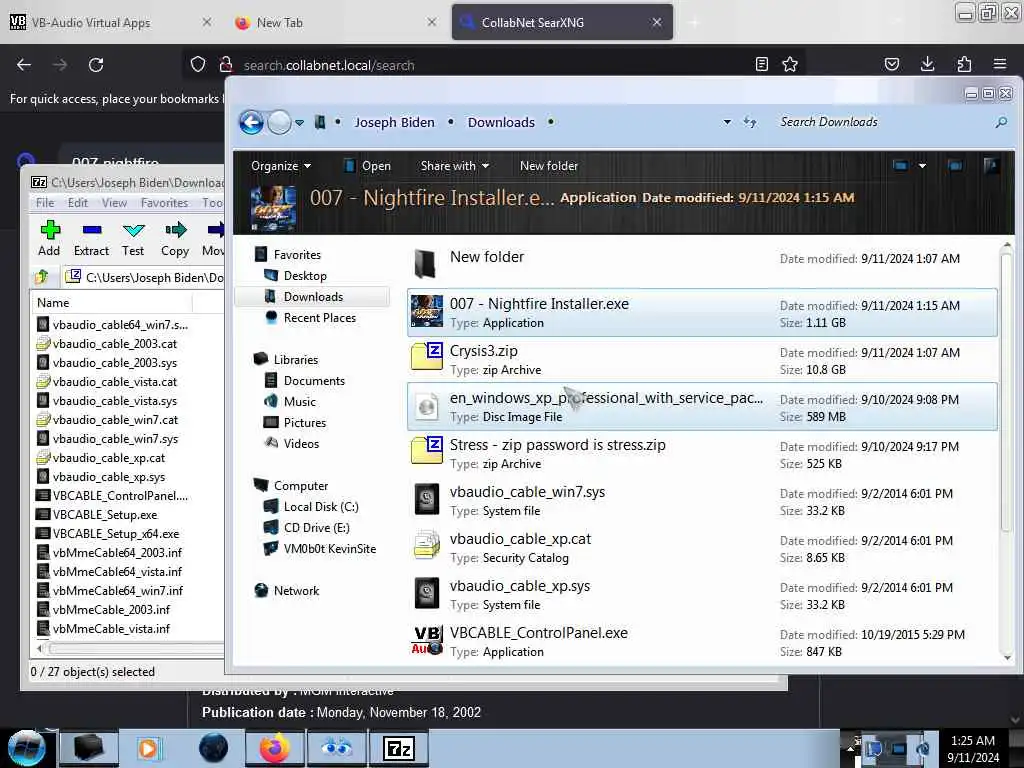
Task: Switch to VB-Audio Virtual Apps tab
Action: click(x=110, y=22)
